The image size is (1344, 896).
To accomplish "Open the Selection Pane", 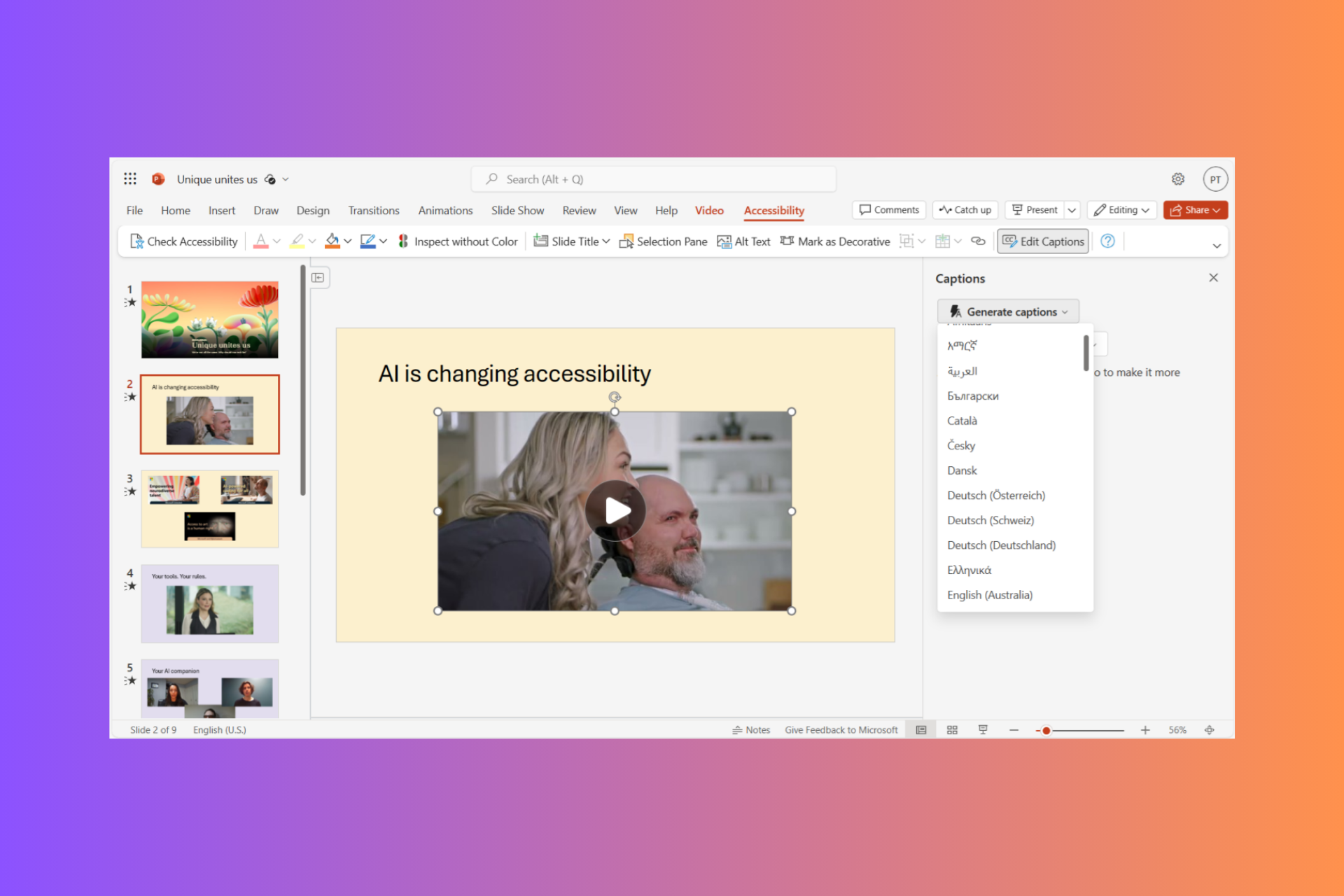I will pyautogui.click(x=663, y=241).
